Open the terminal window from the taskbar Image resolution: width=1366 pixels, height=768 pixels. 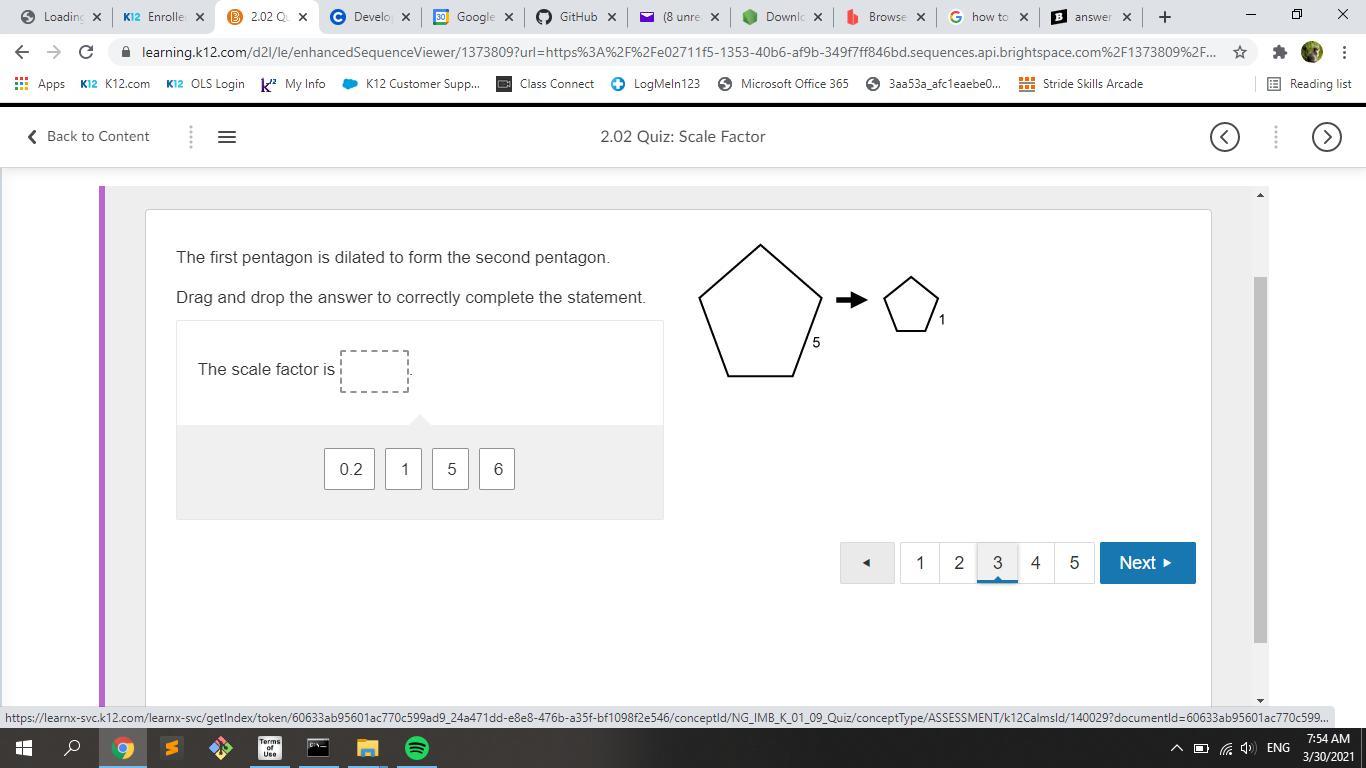pyautogui.click(x=318, y=748)
